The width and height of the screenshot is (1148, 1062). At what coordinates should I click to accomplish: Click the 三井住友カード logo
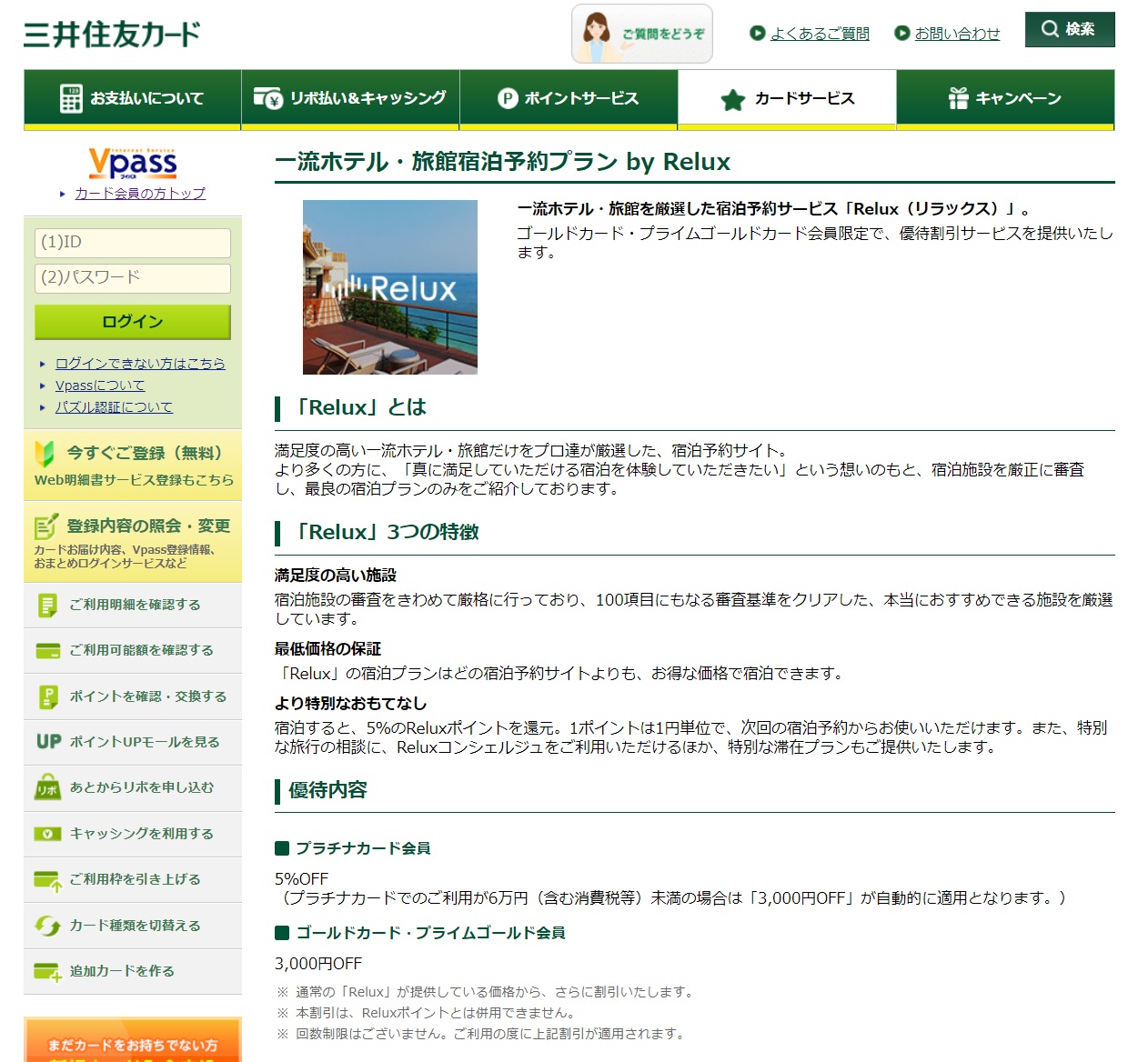click(x=111, y=35)
